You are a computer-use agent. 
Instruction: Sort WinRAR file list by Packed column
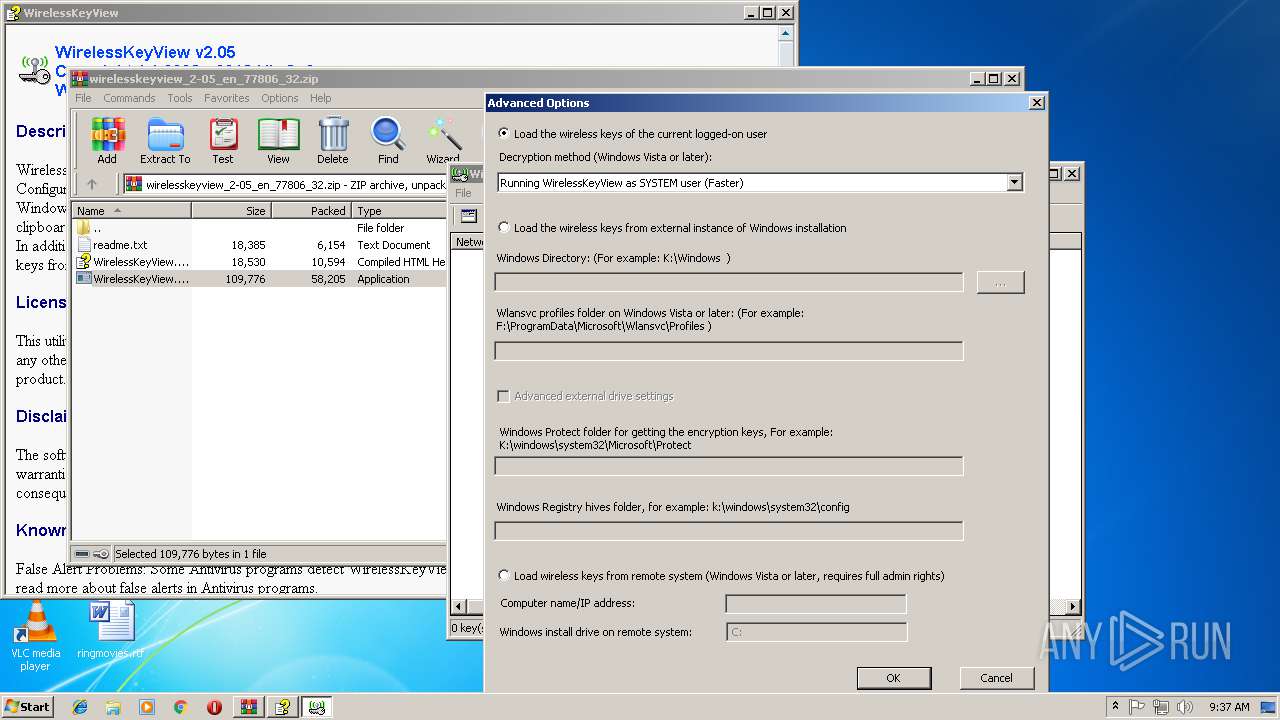pyautogui.click(x=311, y=211)
